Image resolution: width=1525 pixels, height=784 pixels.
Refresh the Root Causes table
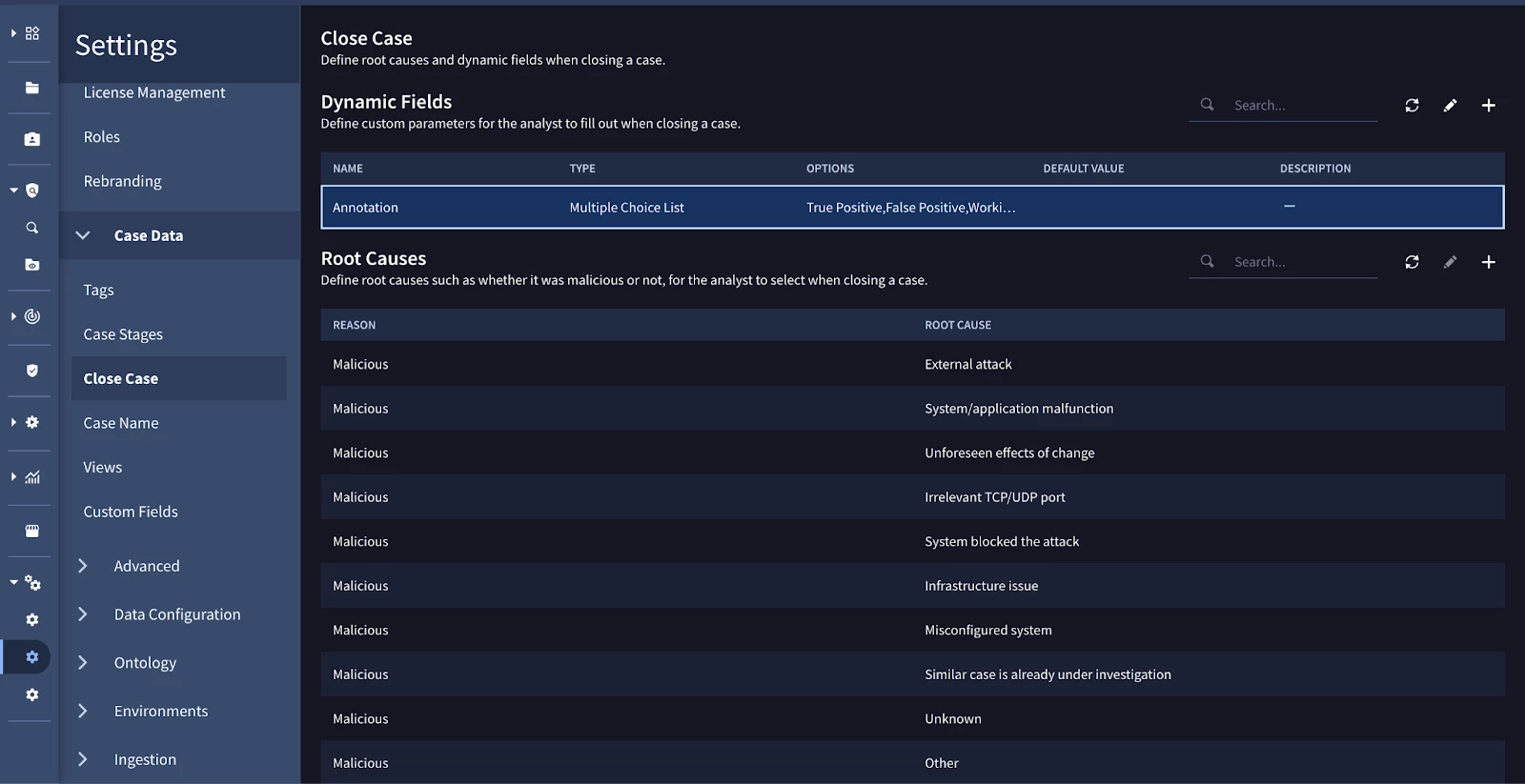(1412, 262)
